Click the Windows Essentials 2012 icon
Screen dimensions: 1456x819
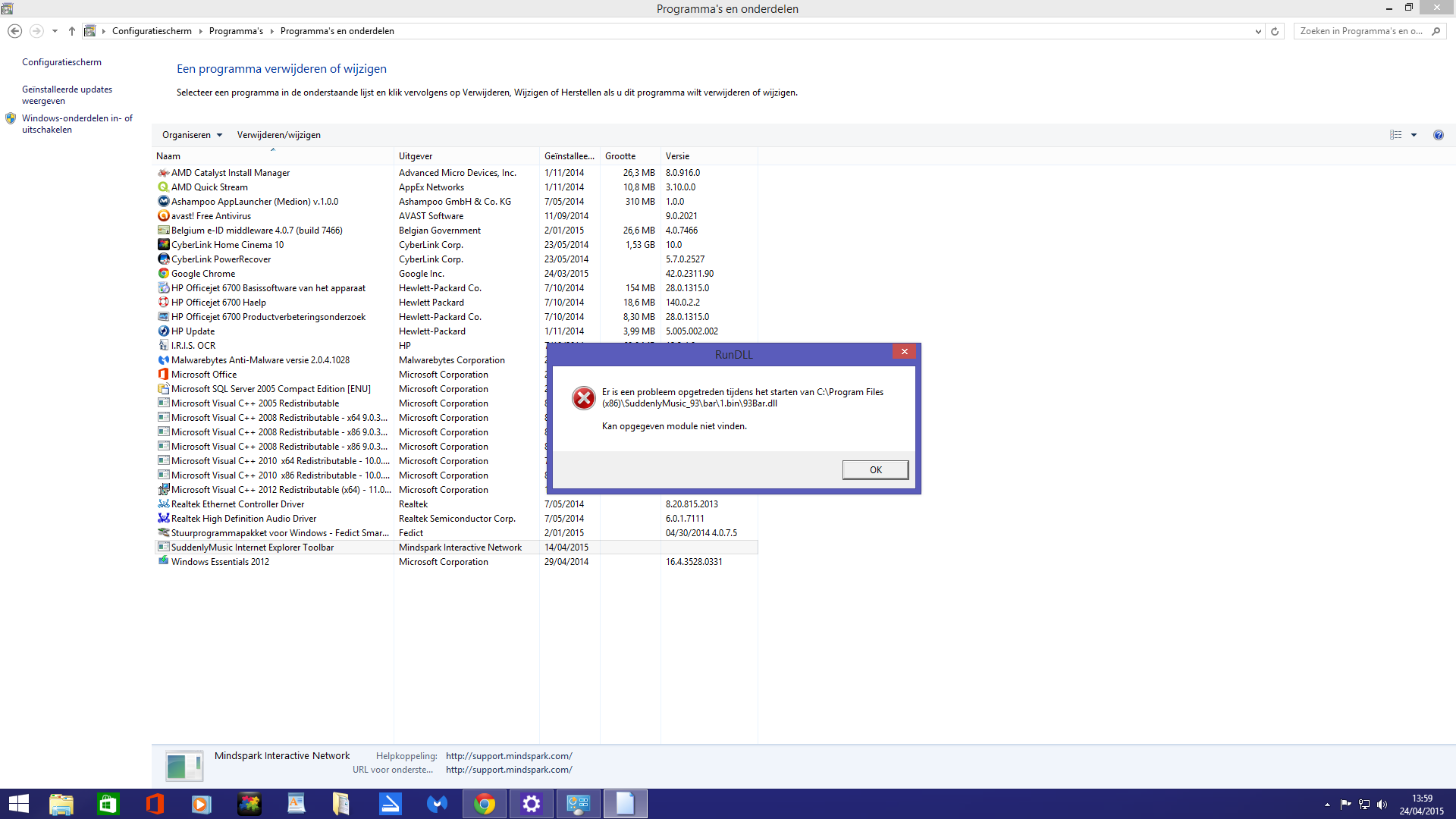[163, 562]
